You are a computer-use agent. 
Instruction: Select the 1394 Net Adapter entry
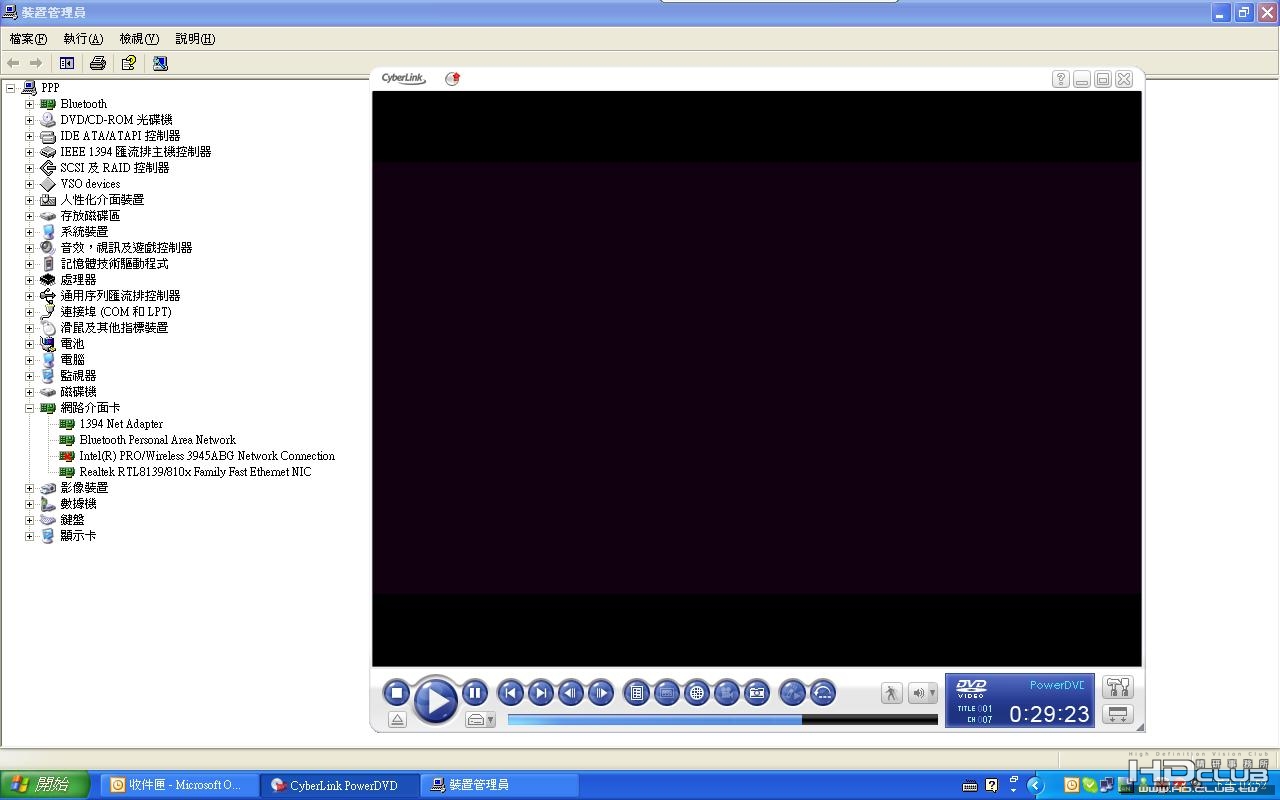coord(121,424)
